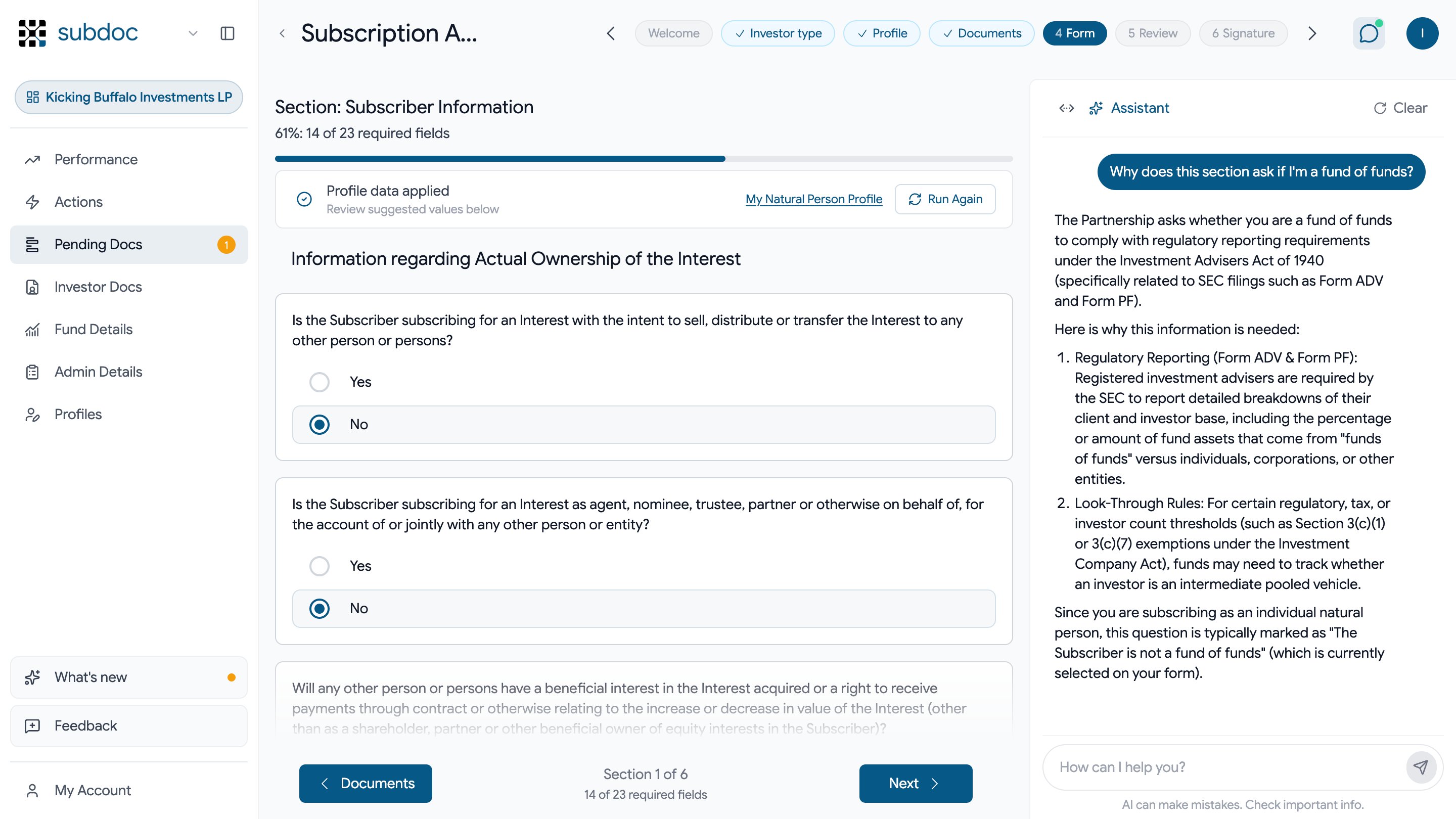Click the 'Section 1 of 6' label
Screen dimensions: 1456x819
646,774
